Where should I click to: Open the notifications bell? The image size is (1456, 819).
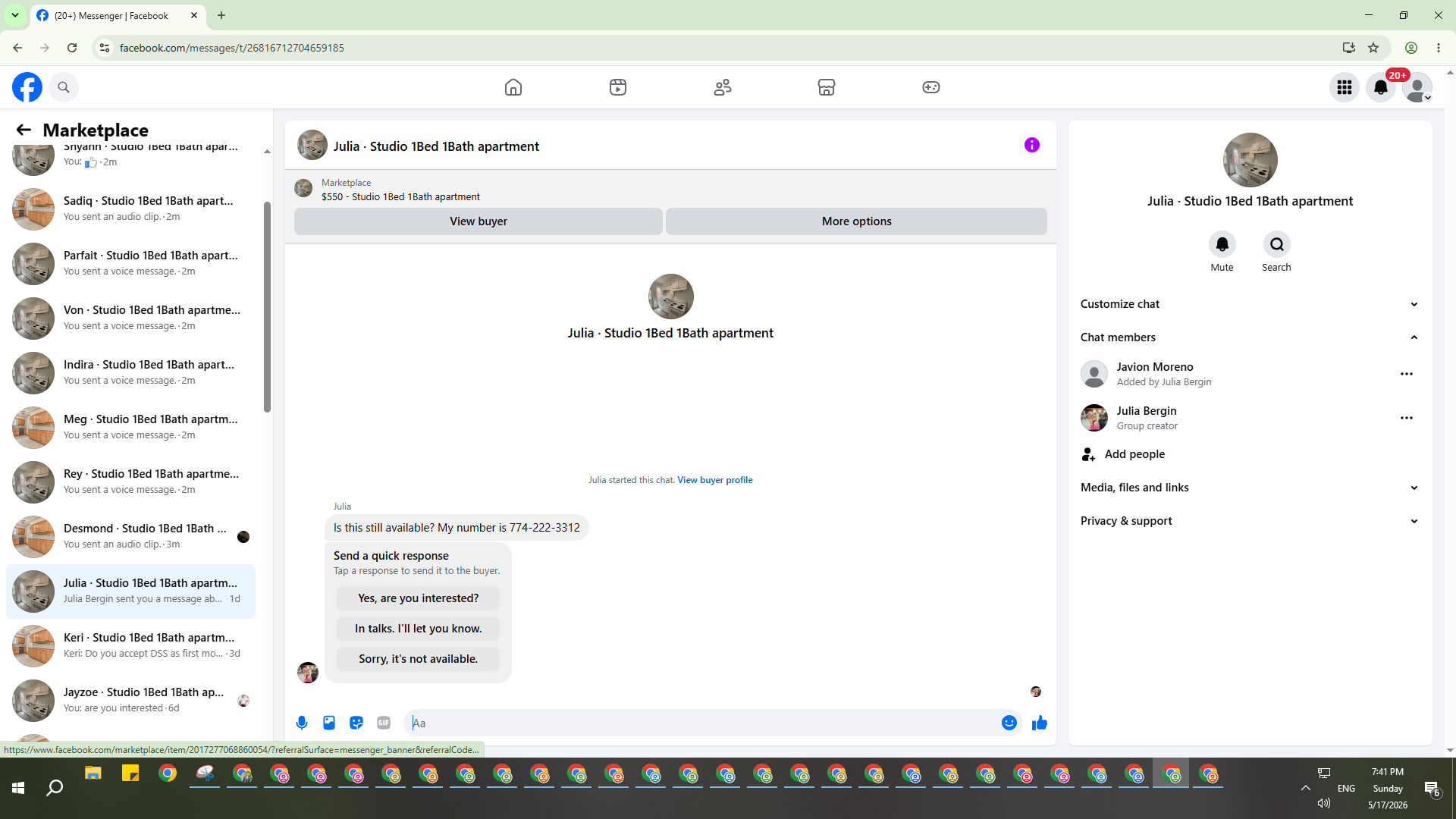(1381, 87)
